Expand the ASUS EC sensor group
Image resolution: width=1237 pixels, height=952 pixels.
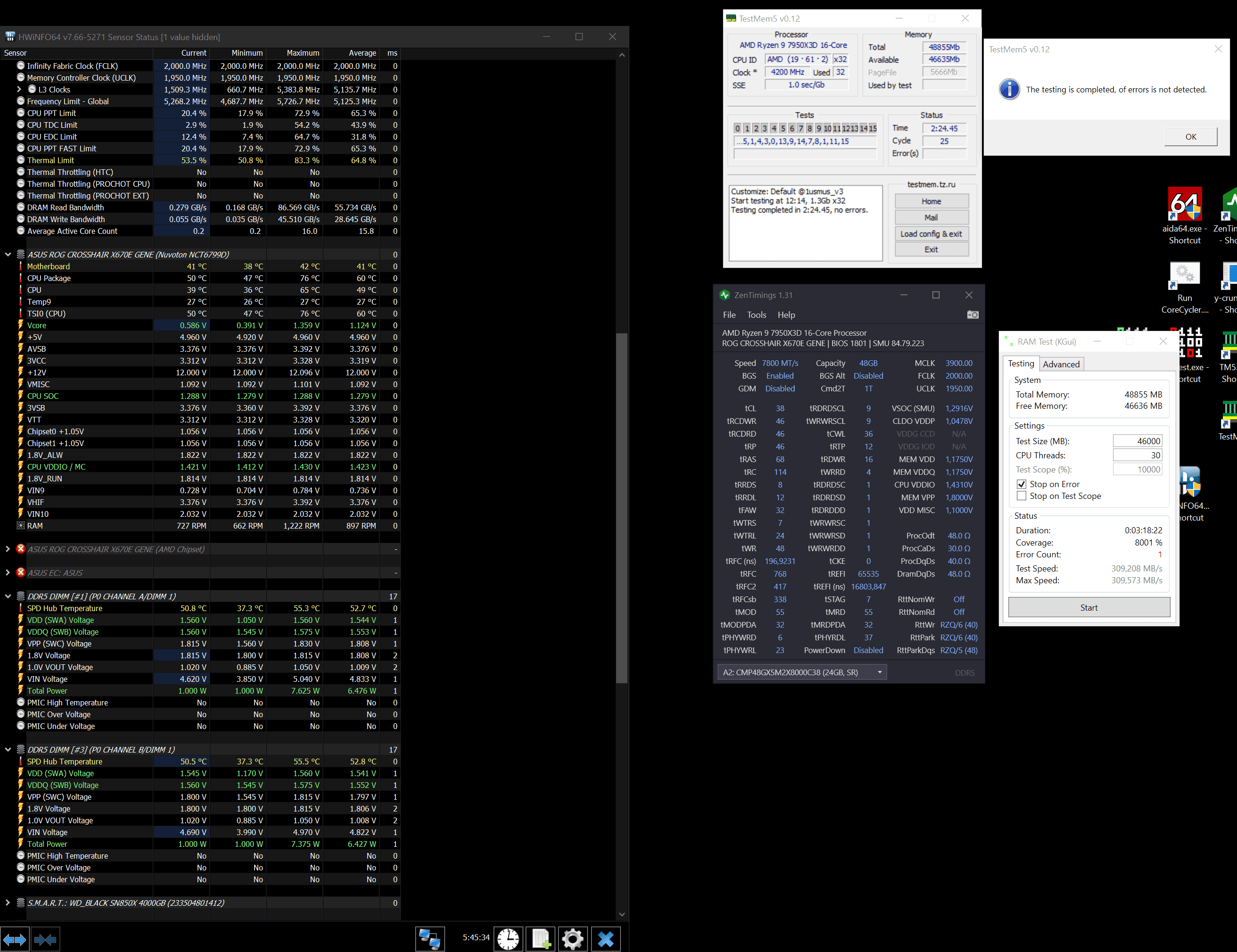click(8, 573)
